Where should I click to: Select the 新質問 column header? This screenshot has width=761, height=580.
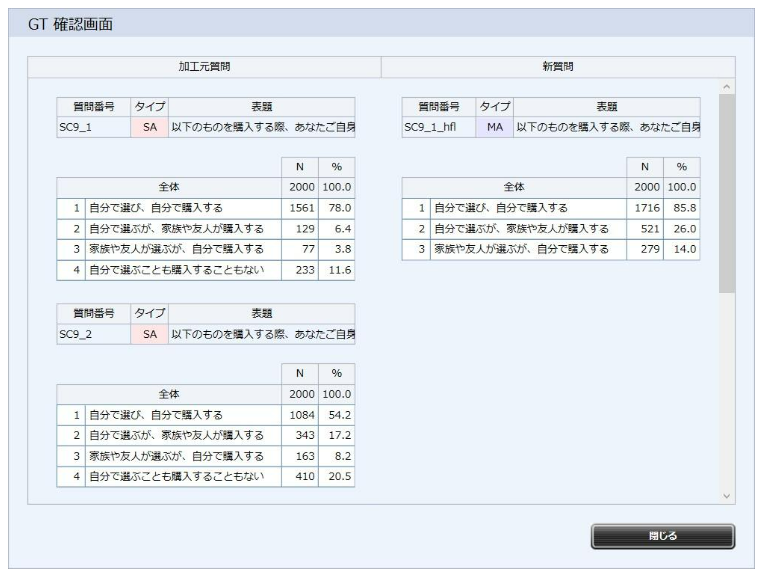tap(558, 66)
